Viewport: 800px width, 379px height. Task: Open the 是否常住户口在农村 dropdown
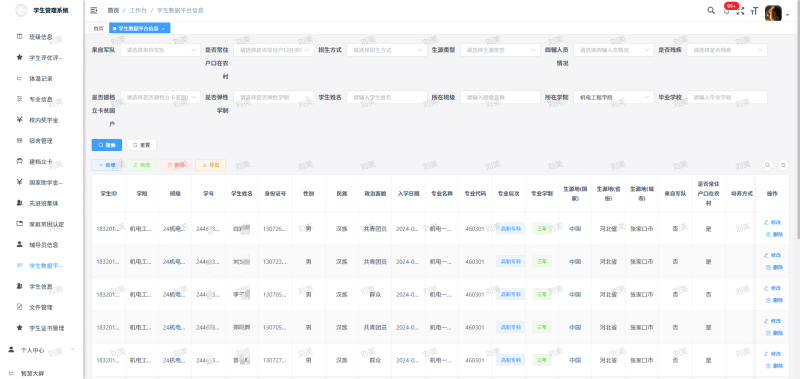point(274,50)
